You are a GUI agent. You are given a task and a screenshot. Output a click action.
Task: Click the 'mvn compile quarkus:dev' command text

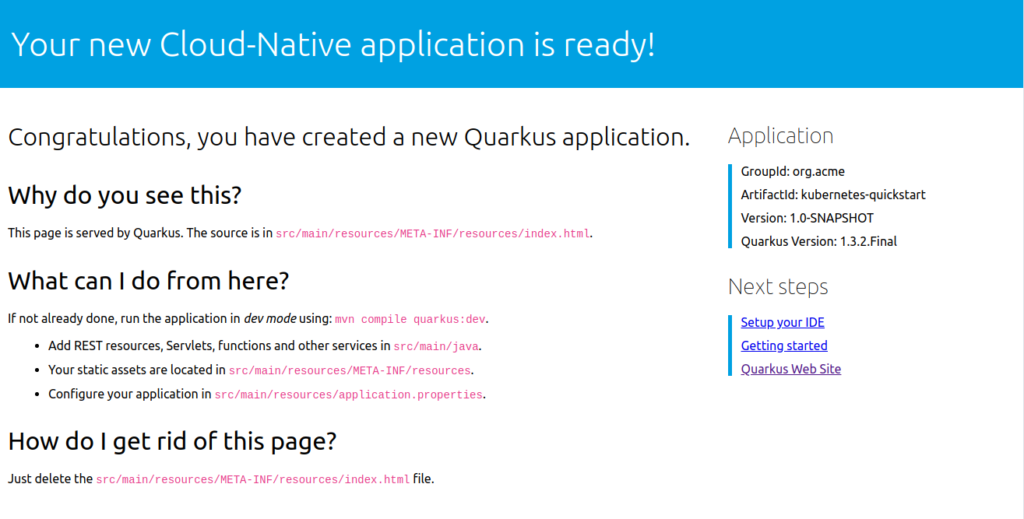click(x=411, y=320)
